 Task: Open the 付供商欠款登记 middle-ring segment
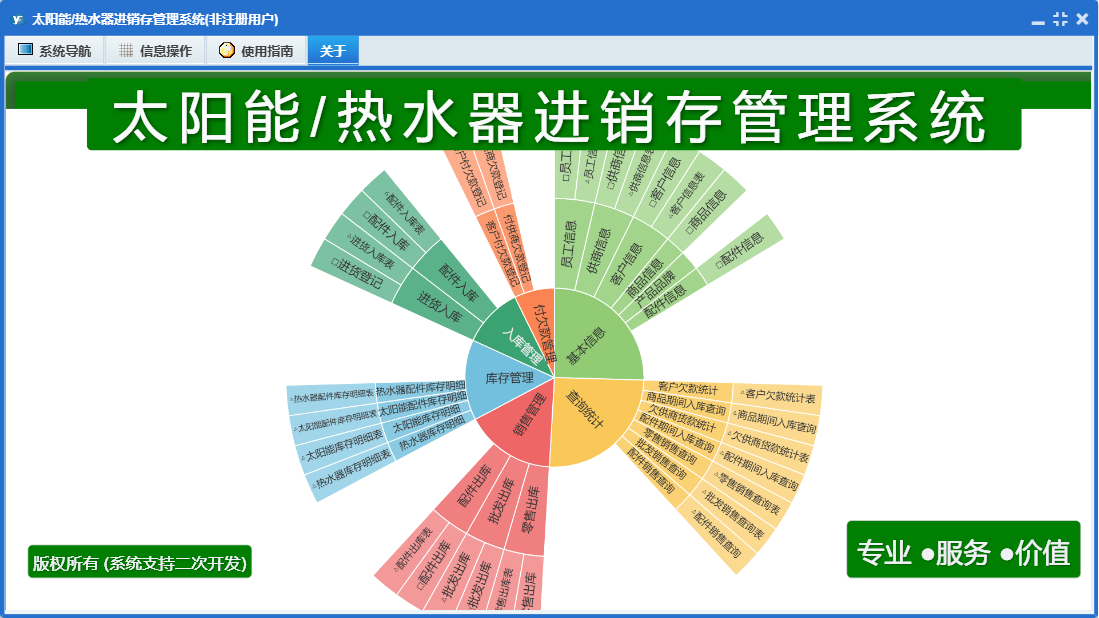pos(517,248)
